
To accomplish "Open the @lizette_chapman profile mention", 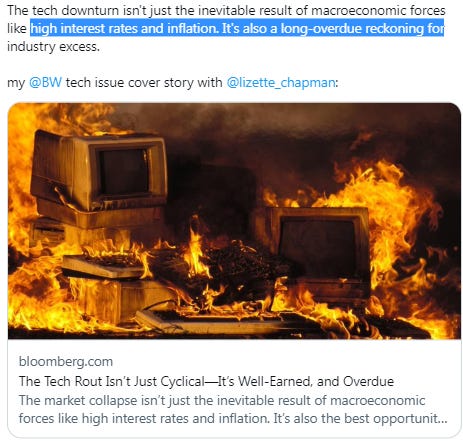I will 281,83.
